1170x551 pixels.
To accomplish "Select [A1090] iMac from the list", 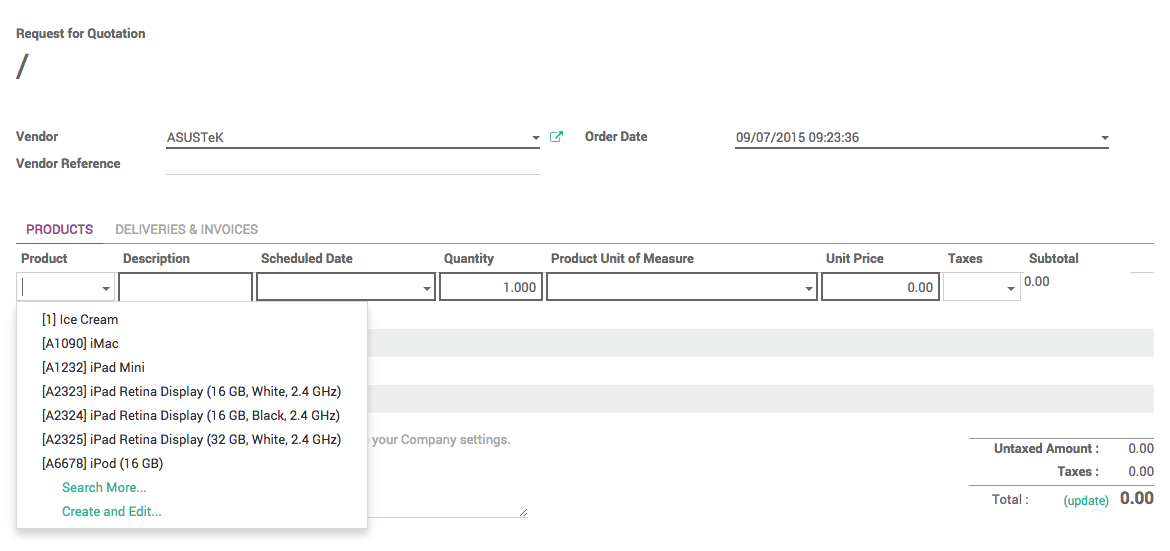I will pos(80,344).
